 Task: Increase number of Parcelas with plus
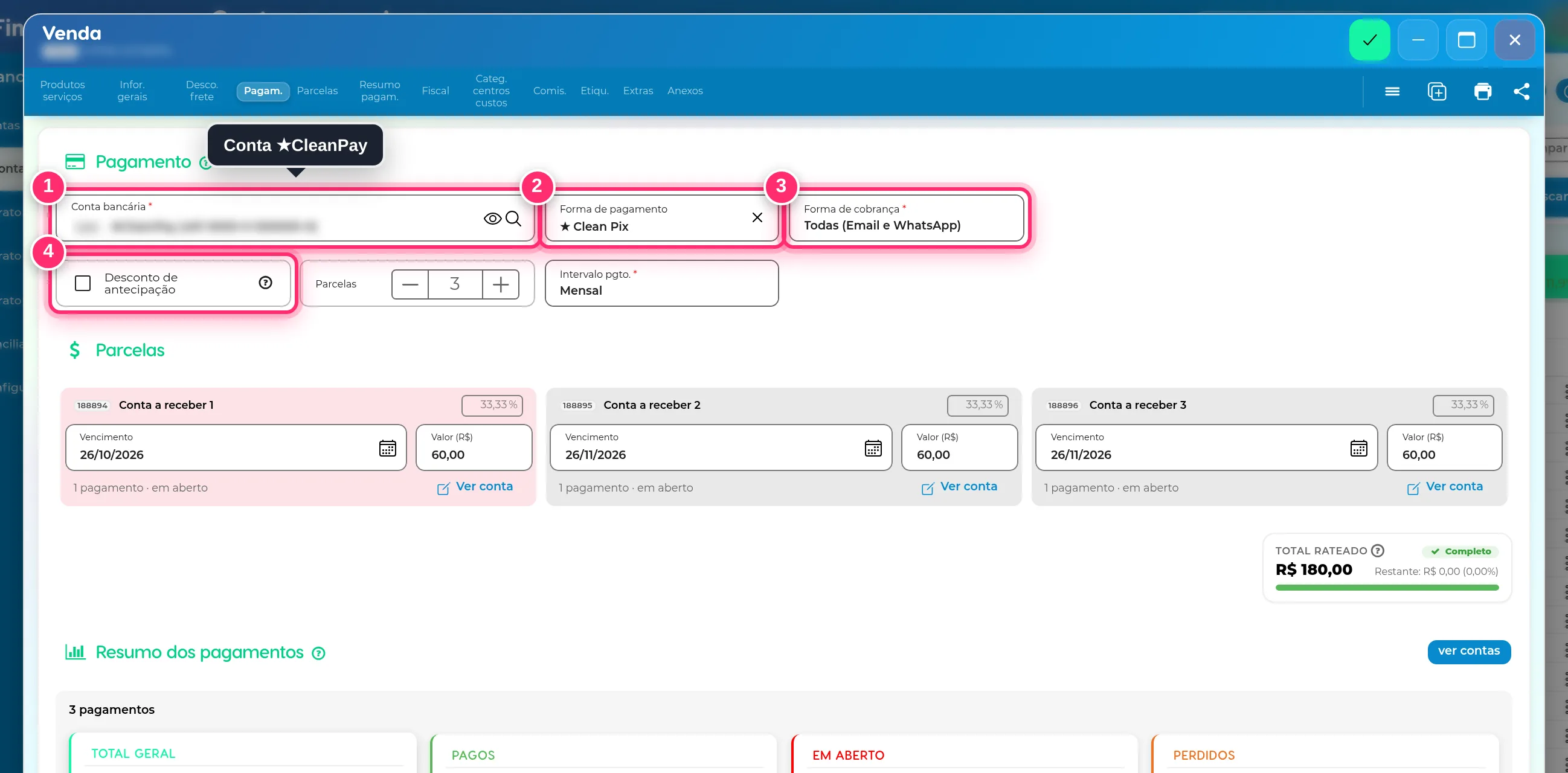tap(500, 284)
